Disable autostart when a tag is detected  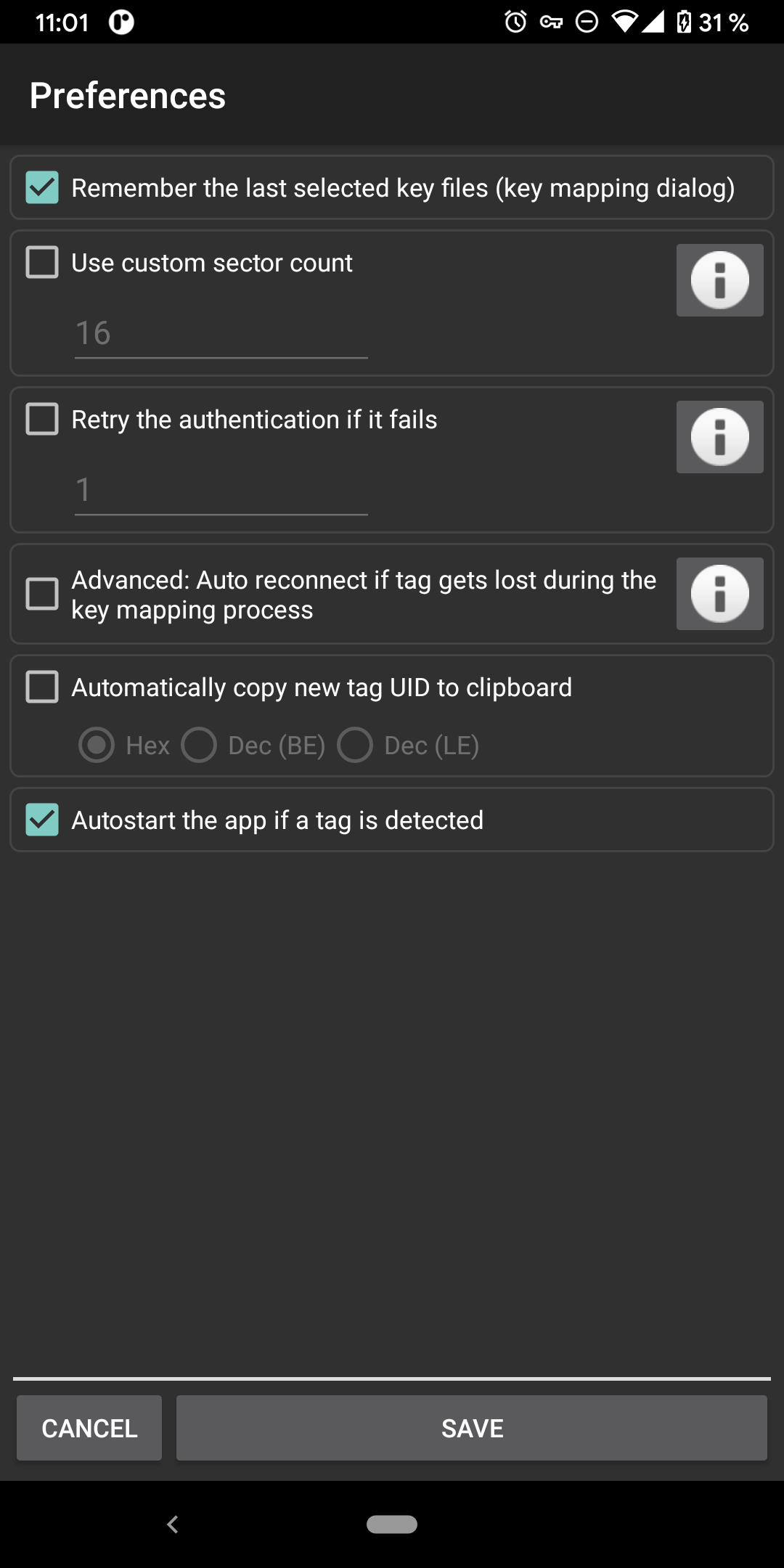coord(42,820)
